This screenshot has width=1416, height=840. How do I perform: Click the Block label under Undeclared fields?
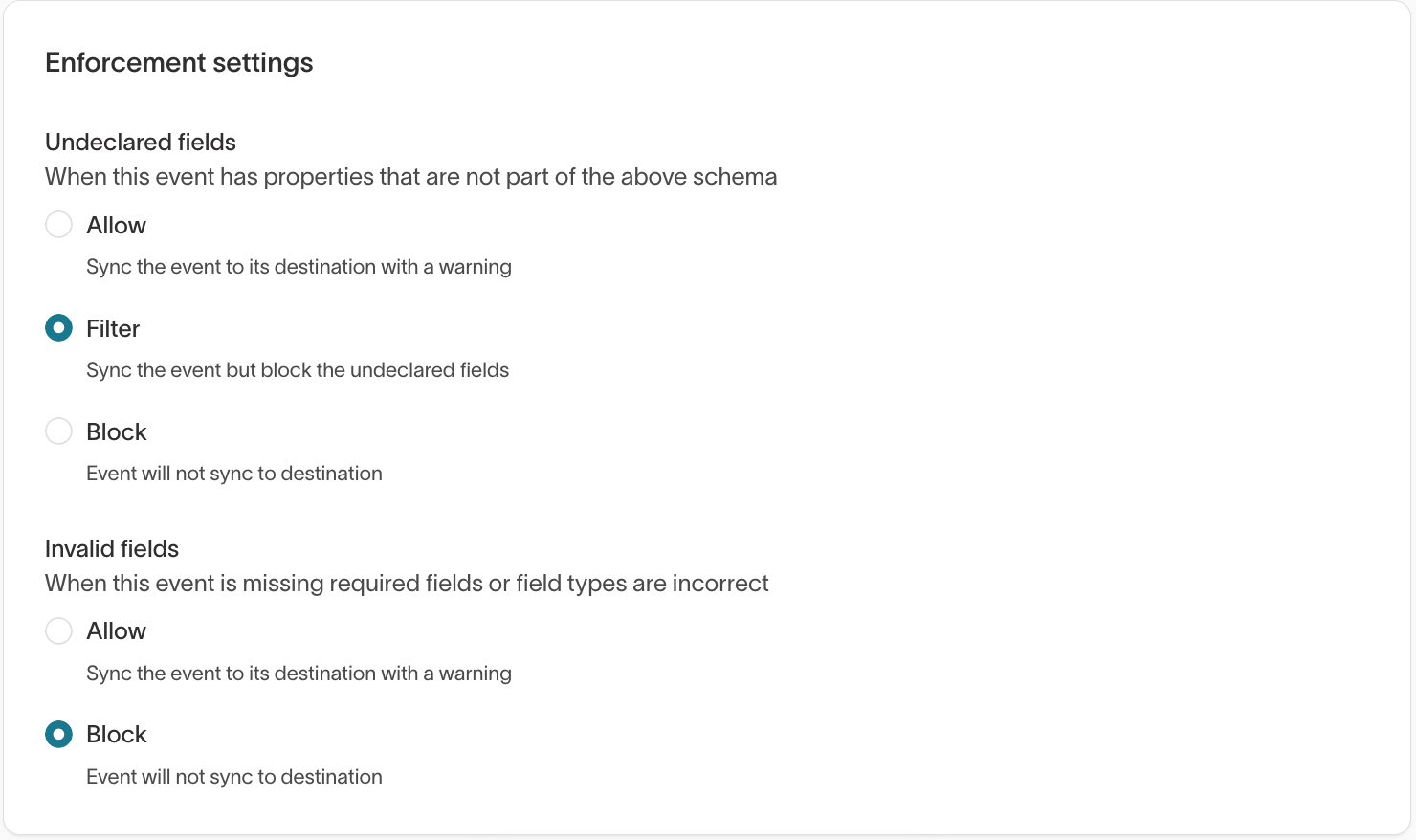pos(116,431)
